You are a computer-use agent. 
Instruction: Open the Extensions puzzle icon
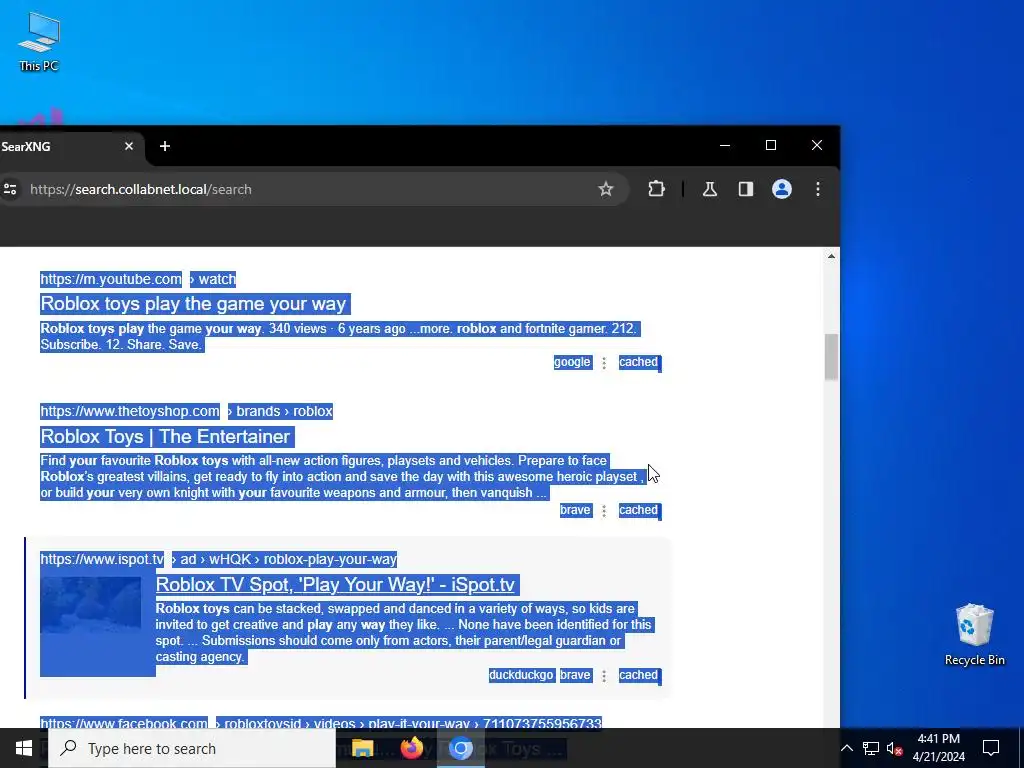click(x=656, y=189)
